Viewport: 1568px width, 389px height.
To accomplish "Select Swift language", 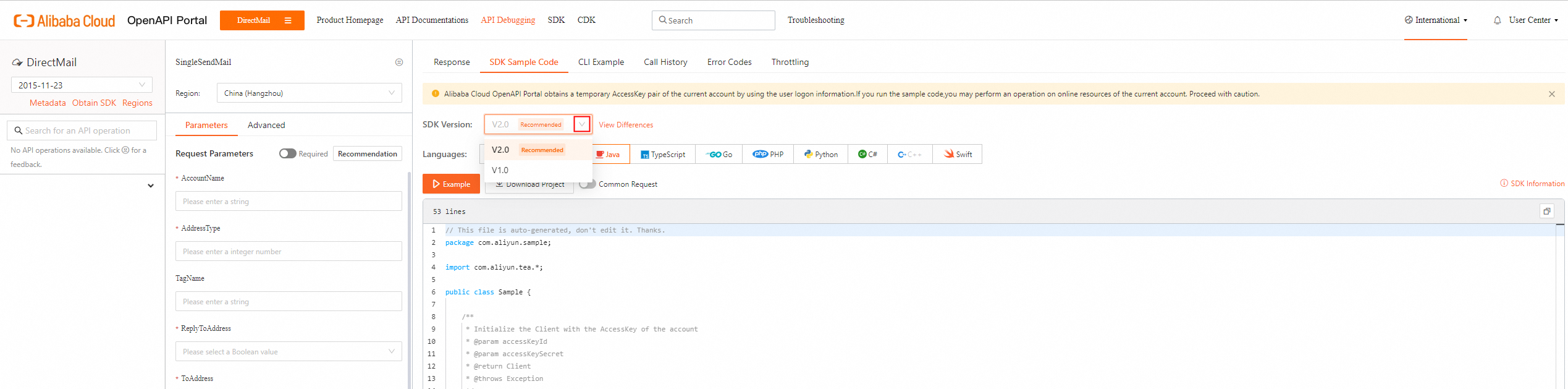I will tap(957, 154).
